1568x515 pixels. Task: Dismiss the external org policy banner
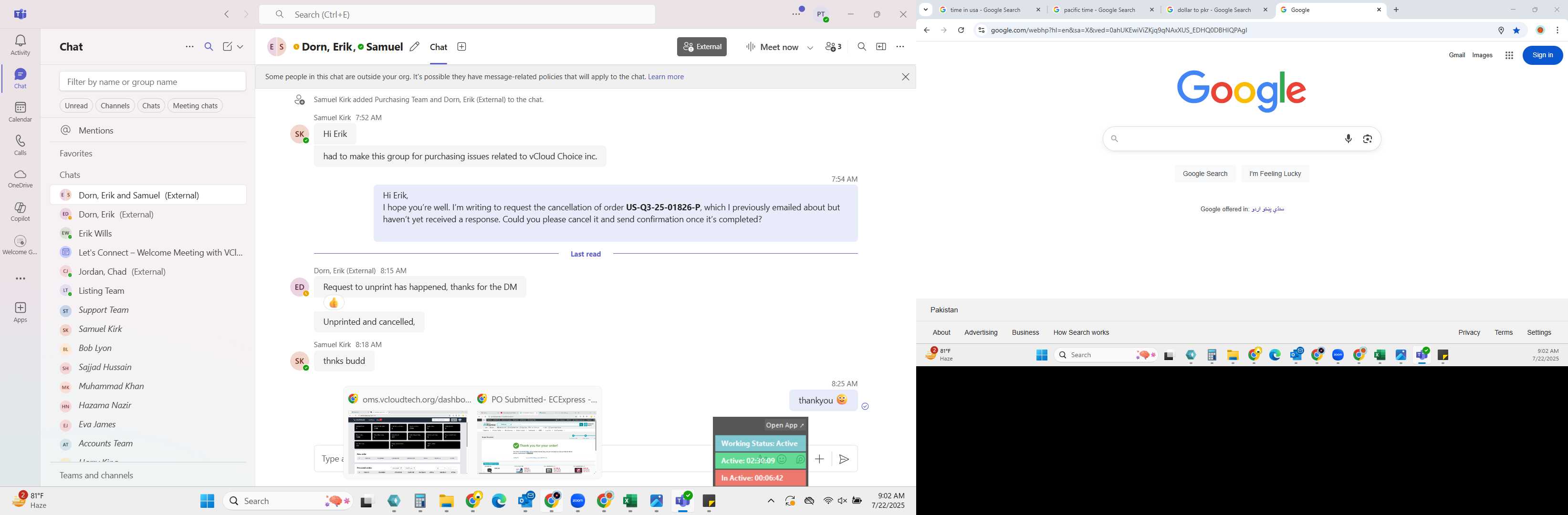pyautogui.click(x=905, y=77)
